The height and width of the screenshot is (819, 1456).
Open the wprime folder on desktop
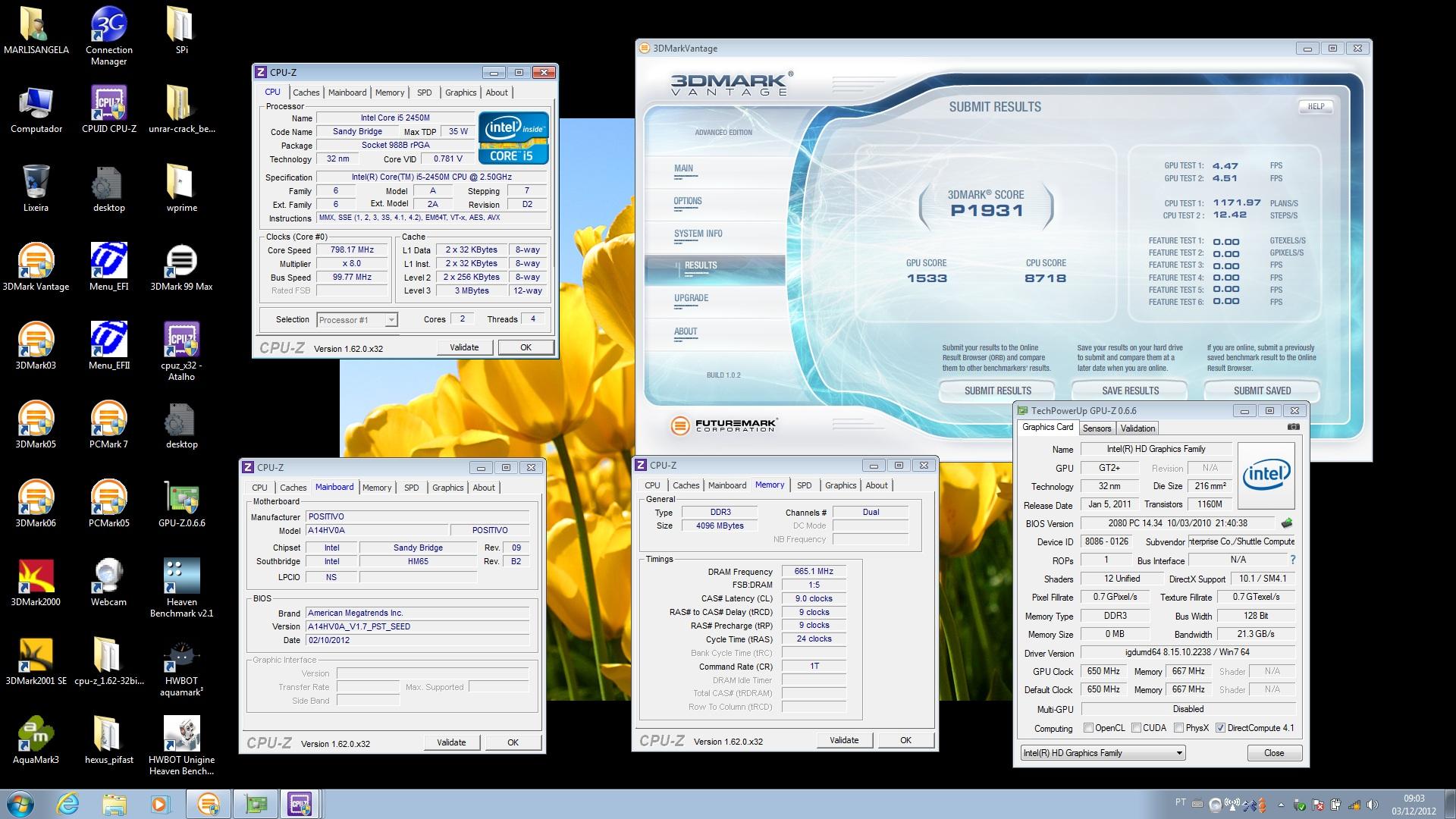[181, 188]
